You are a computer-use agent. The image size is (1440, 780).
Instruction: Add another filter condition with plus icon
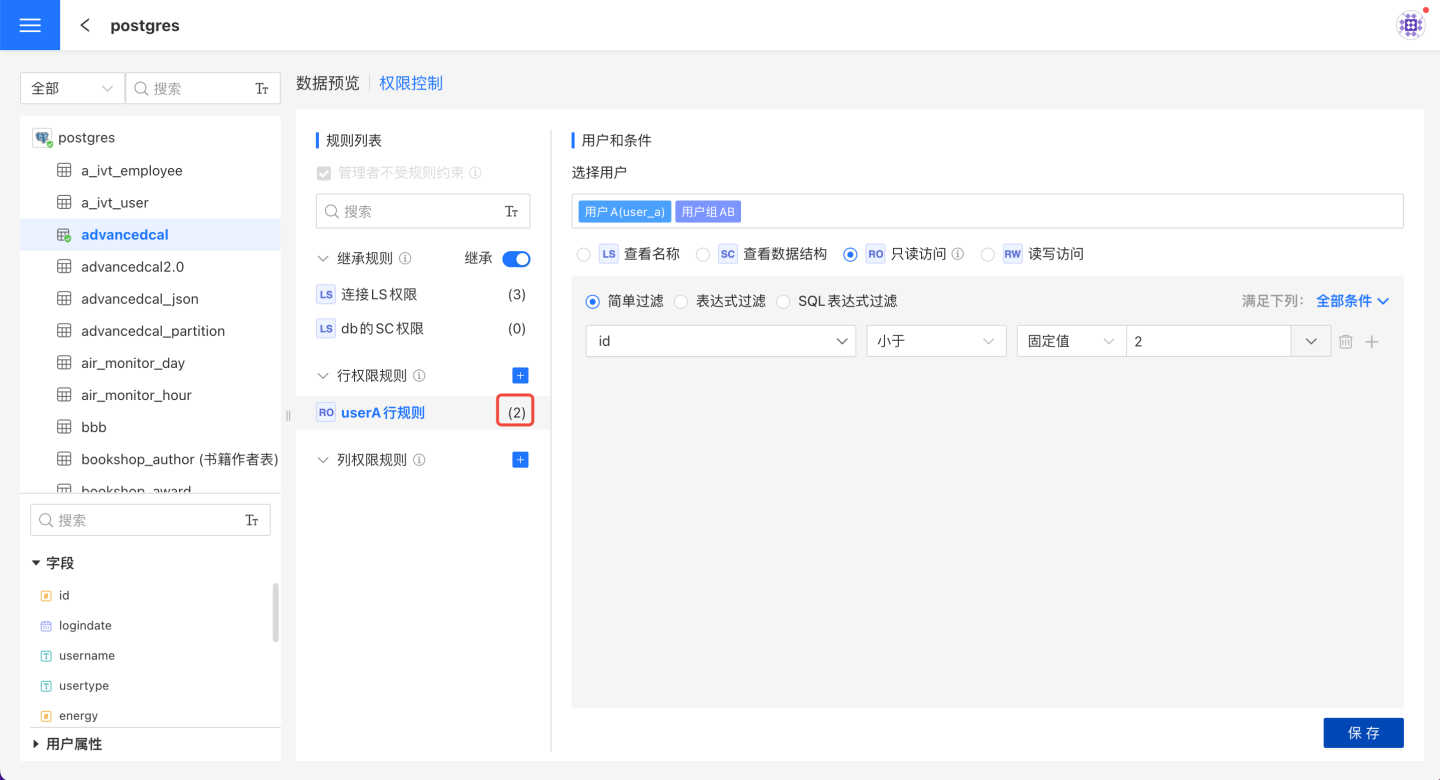pyautogui.click(x=1372, y=342)
